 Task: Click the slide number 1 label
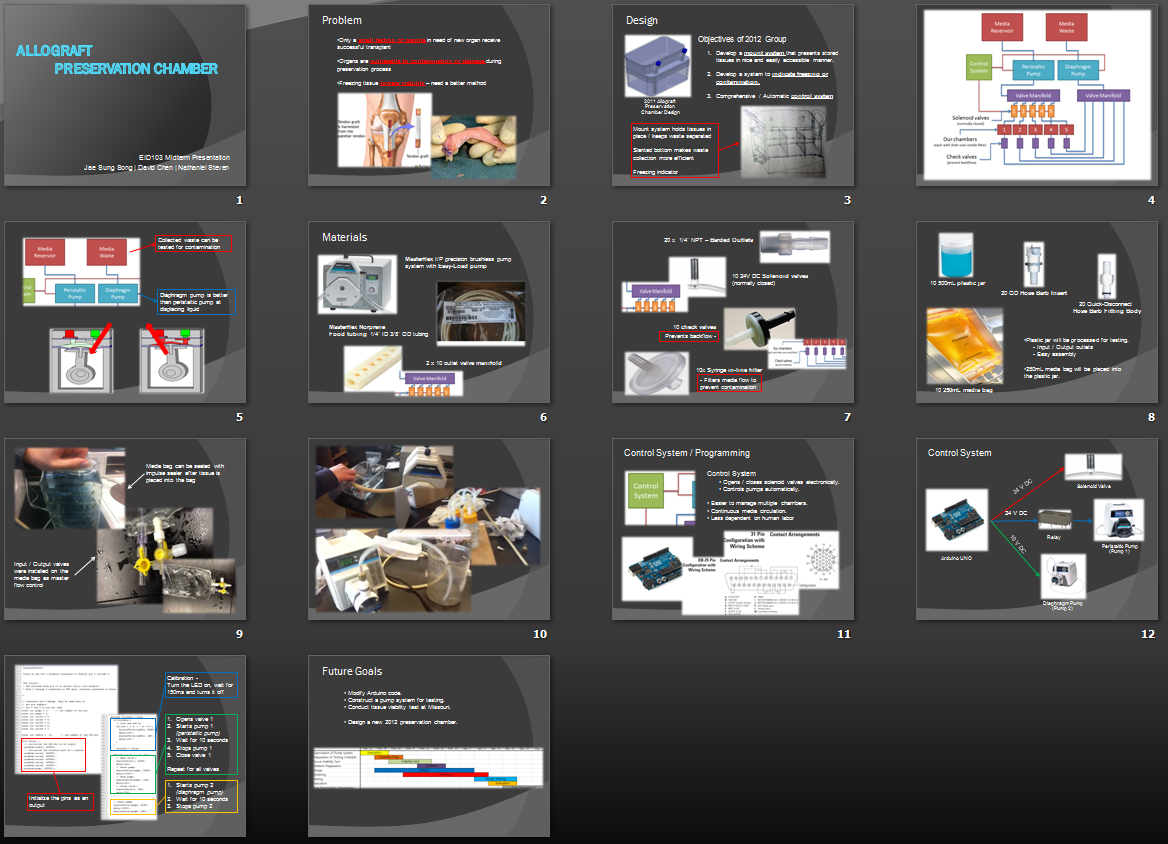click(x=239, y=200)
